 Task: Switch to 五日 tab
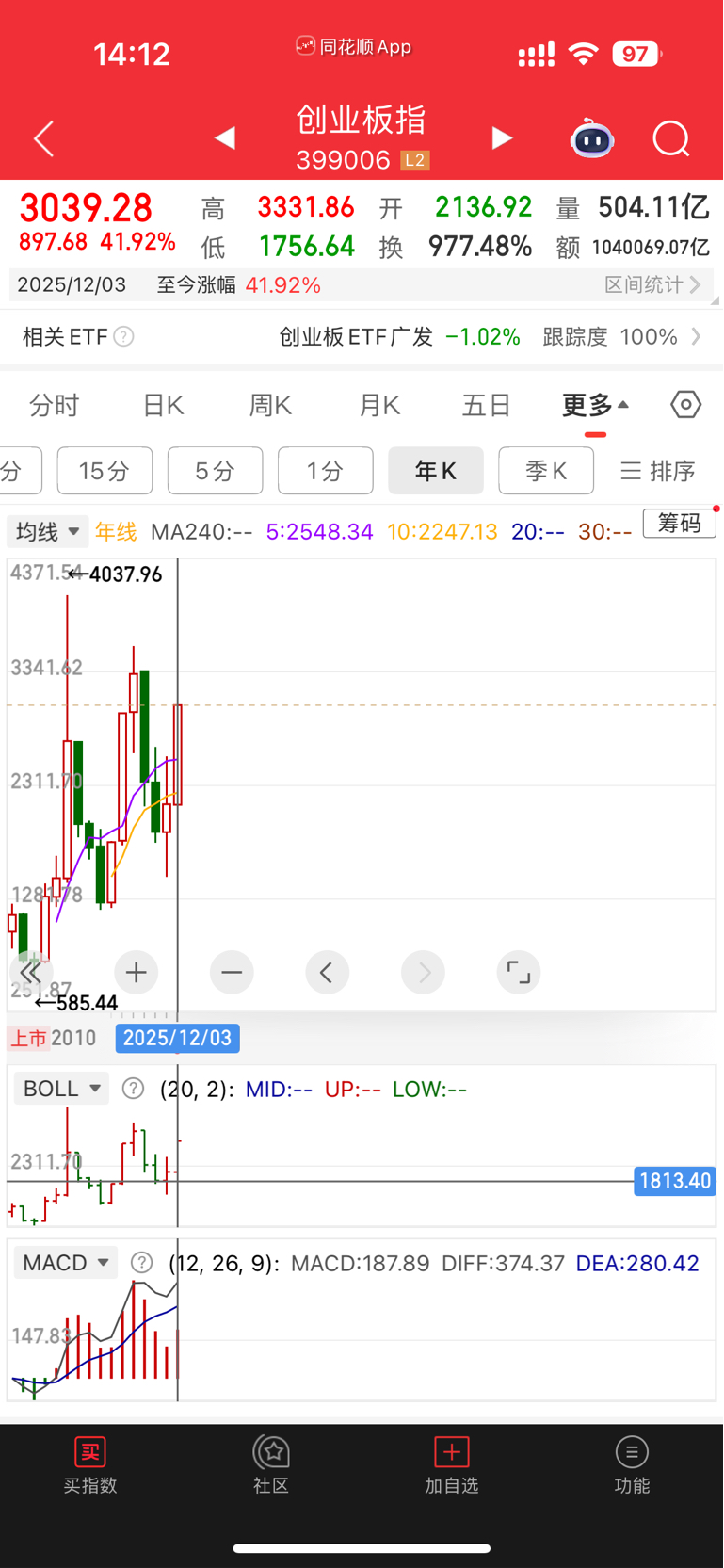point(487,406)
